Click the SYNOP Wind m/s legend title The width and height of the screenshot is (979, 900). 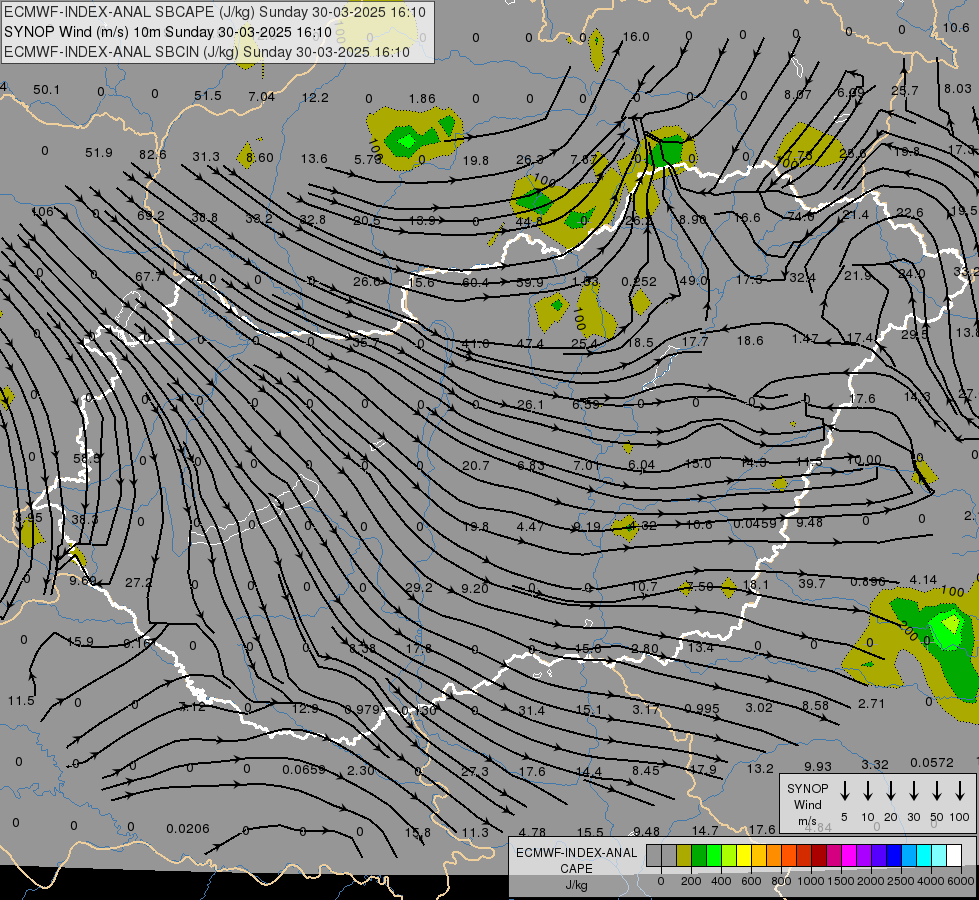tap(807, 804)
